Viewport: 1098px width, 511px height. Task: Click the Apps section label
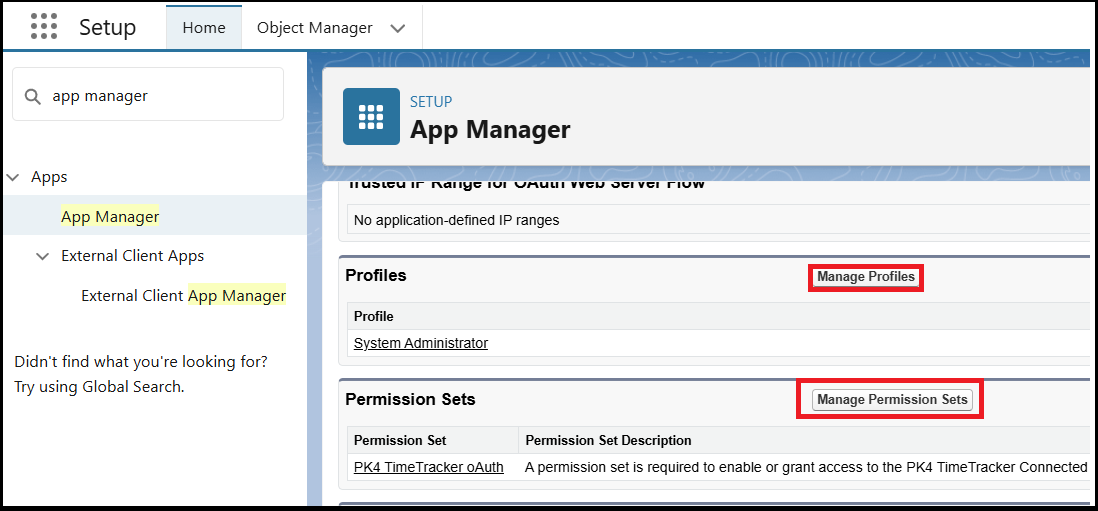[49, 177]
